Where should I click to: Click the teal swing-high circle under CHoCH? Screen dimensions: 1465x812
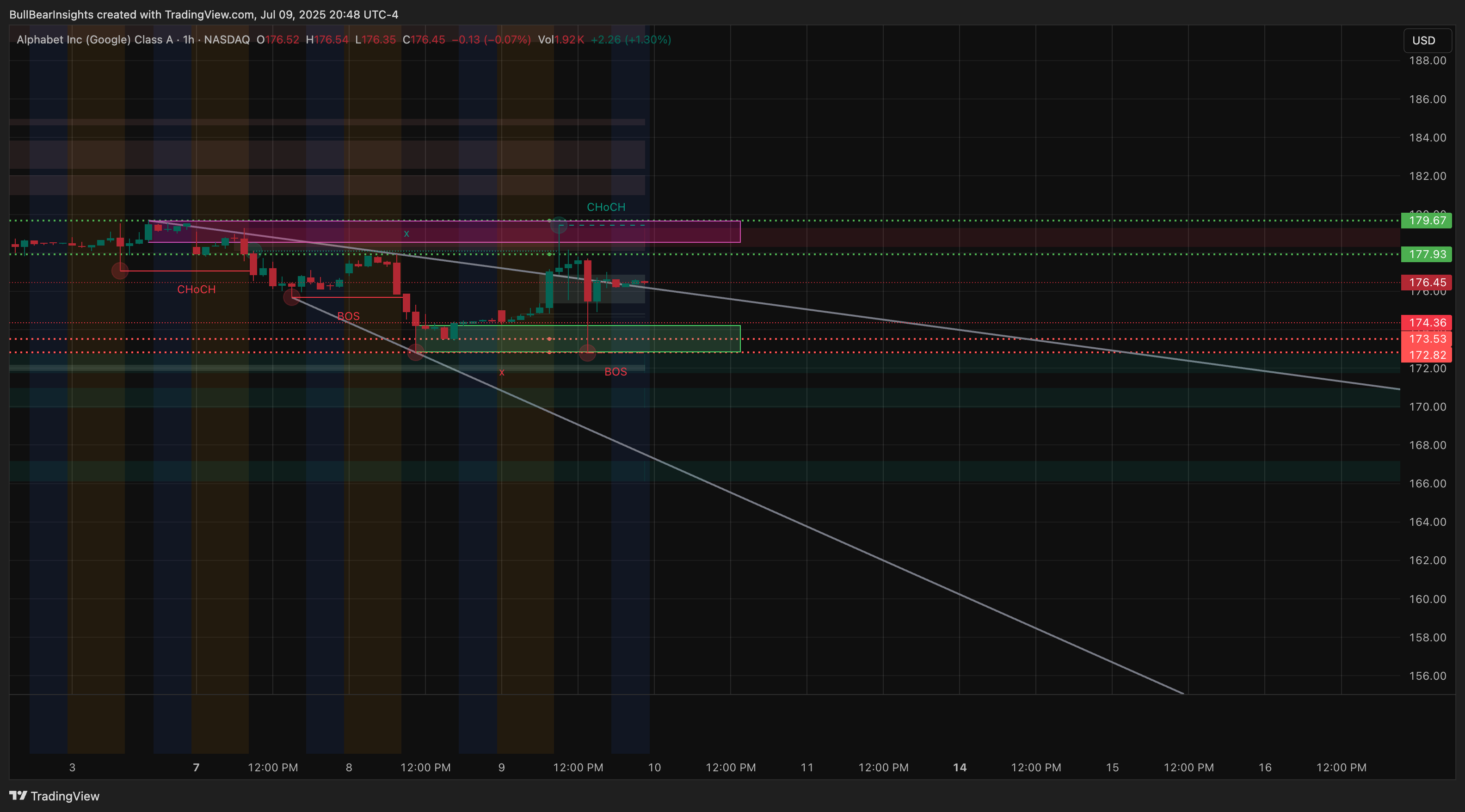(559, 225)
